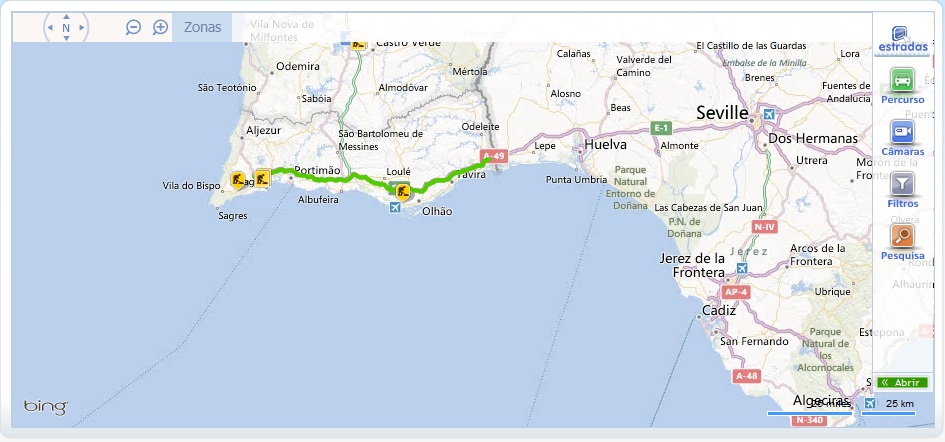
Task: Click the Seville airport icon
Action: [x=770, y=114]
